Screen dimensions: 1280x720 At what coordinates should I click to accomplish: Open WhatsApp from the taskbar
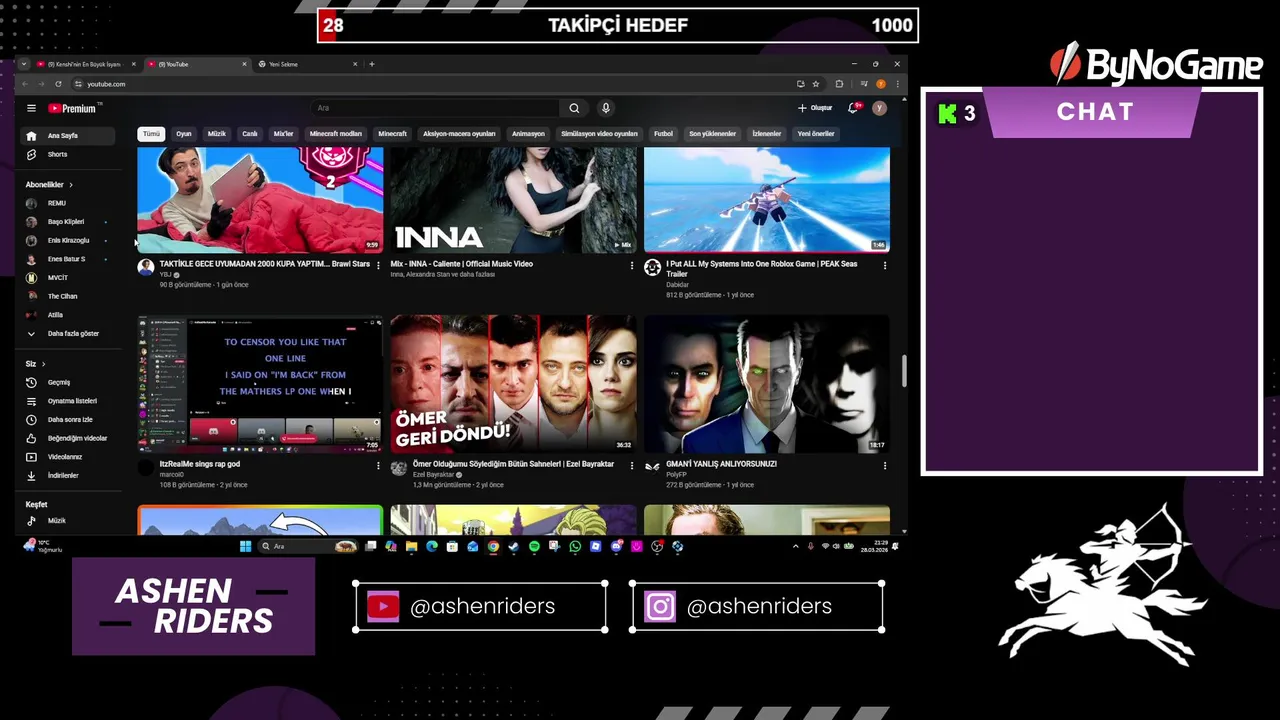(x=575, y=546)
